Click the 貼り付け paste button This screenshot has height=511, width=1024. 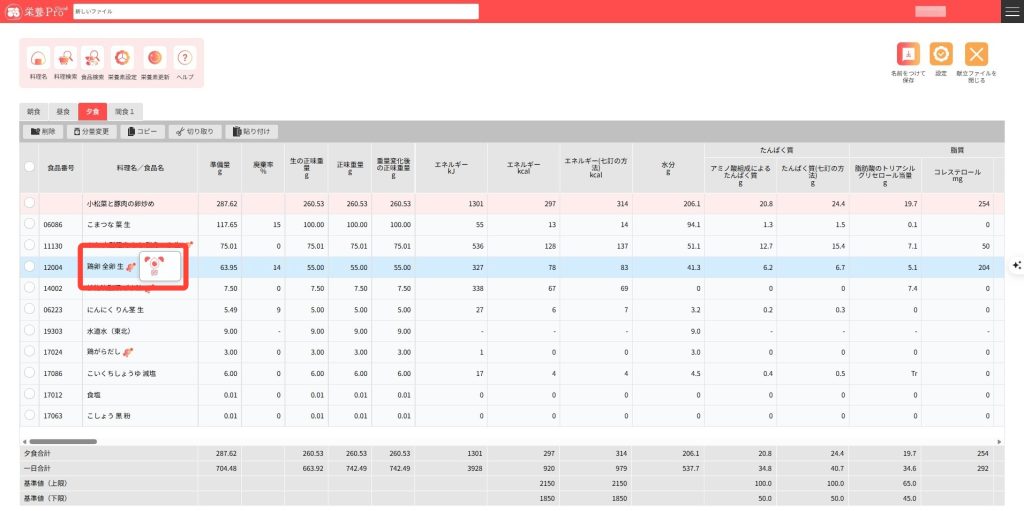tap(252, 131)
